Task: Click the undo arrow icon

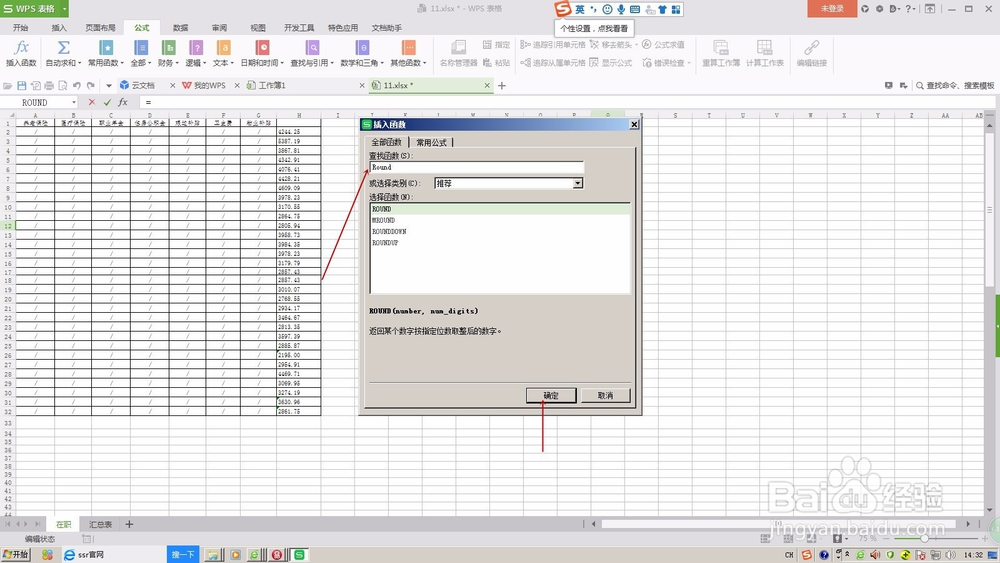Action: pyautogui.click(x=77, y=85)
